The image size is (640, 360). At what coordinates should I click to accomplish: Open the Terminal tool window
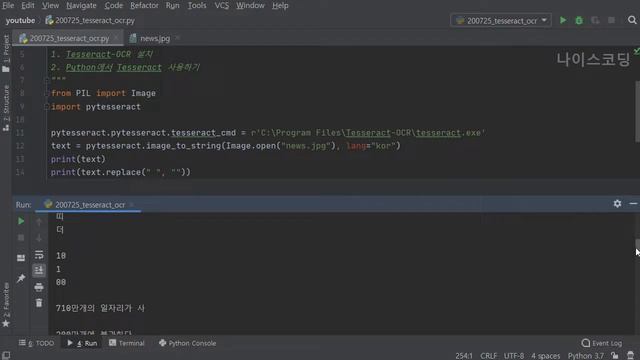click(x=127, y=343)
